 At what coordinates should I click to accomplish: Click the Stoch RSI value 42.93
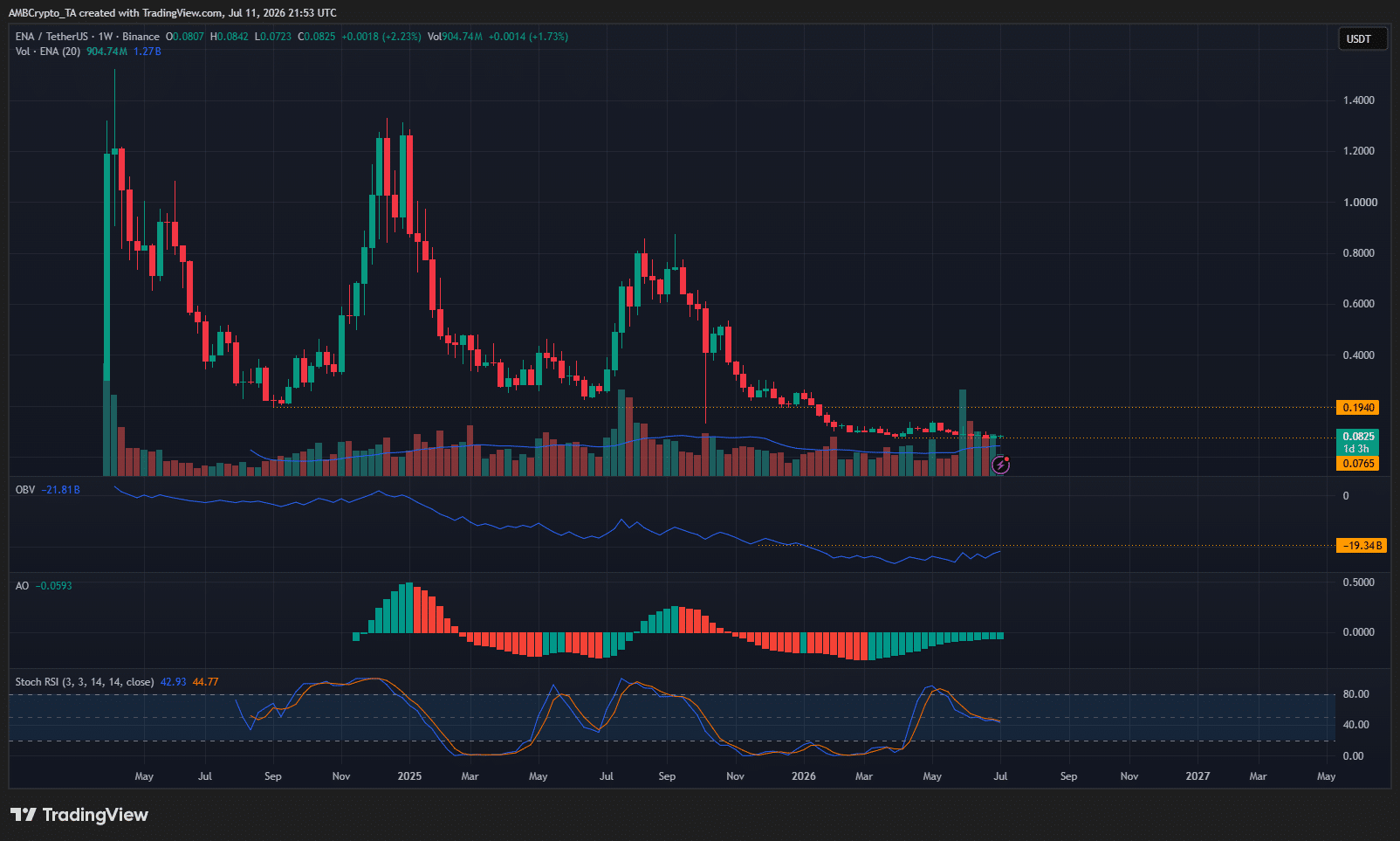point(174,682)
